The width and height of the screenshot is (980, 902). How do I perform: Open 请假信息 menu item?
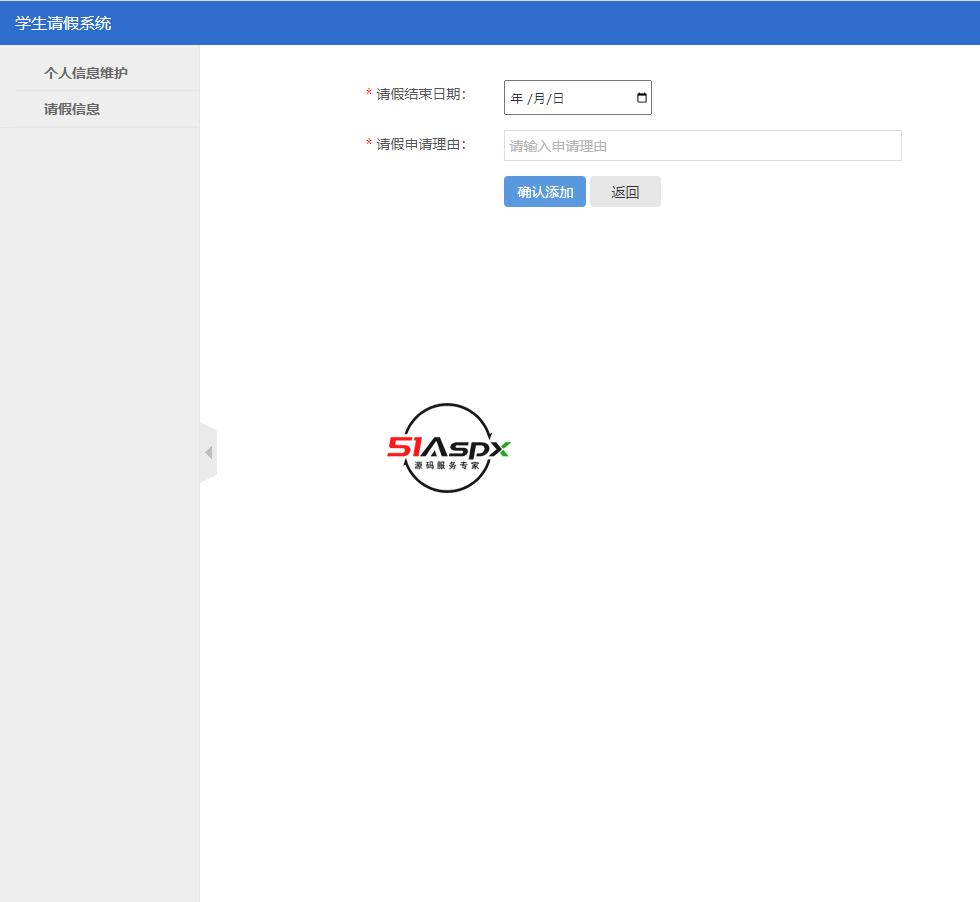72,109
